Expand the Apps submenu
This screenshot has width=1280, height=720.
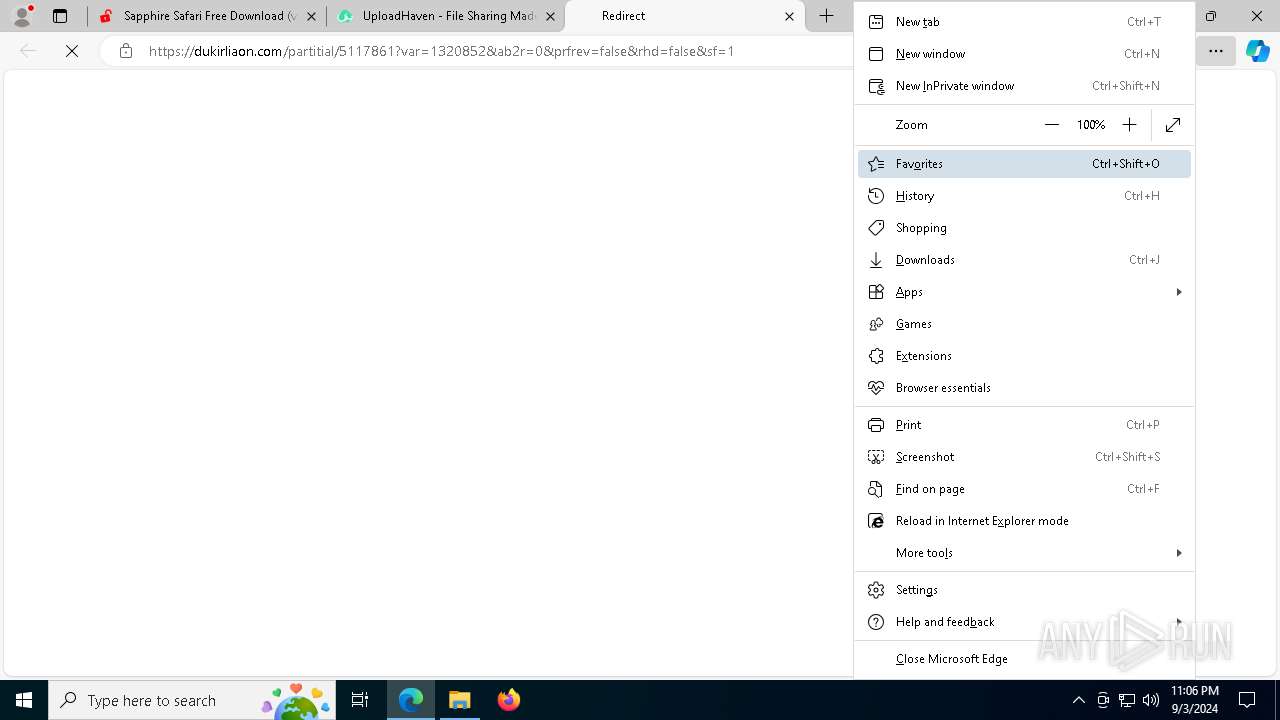(1024, 292)
